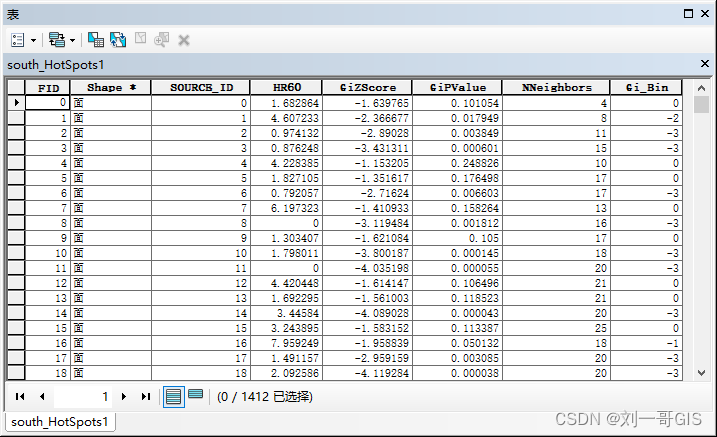Toggle Show selected records view

pos(195,394)
